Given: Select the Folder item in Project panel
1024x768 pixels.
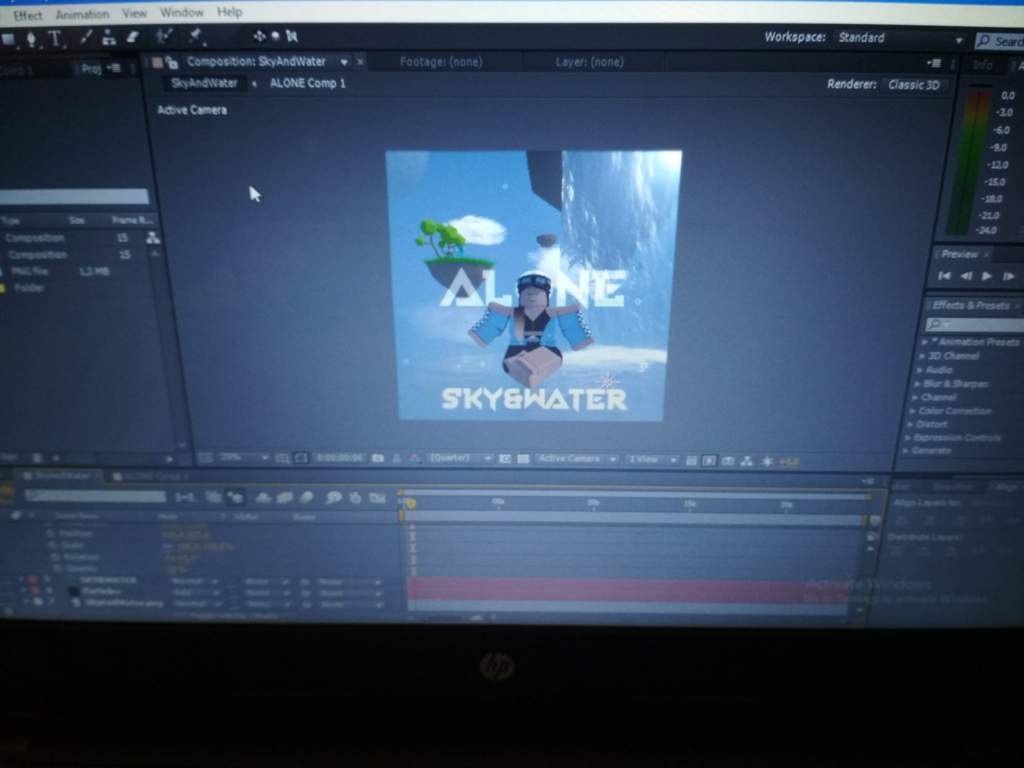Looking at the screenshot, I should [29, 287].
